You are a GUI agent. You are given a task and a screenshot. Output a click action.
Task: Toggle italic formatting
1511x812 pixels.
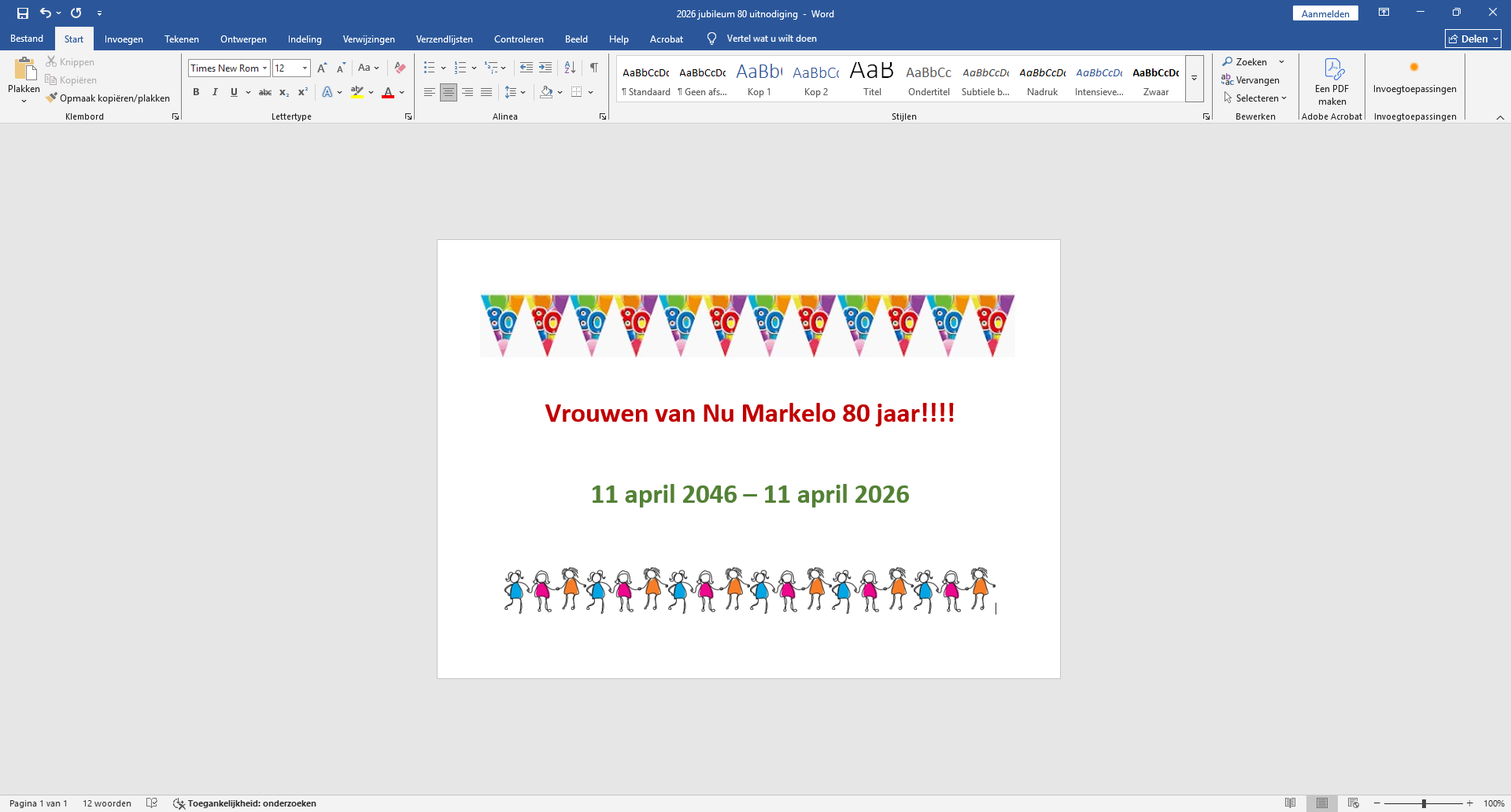[215, 92]
